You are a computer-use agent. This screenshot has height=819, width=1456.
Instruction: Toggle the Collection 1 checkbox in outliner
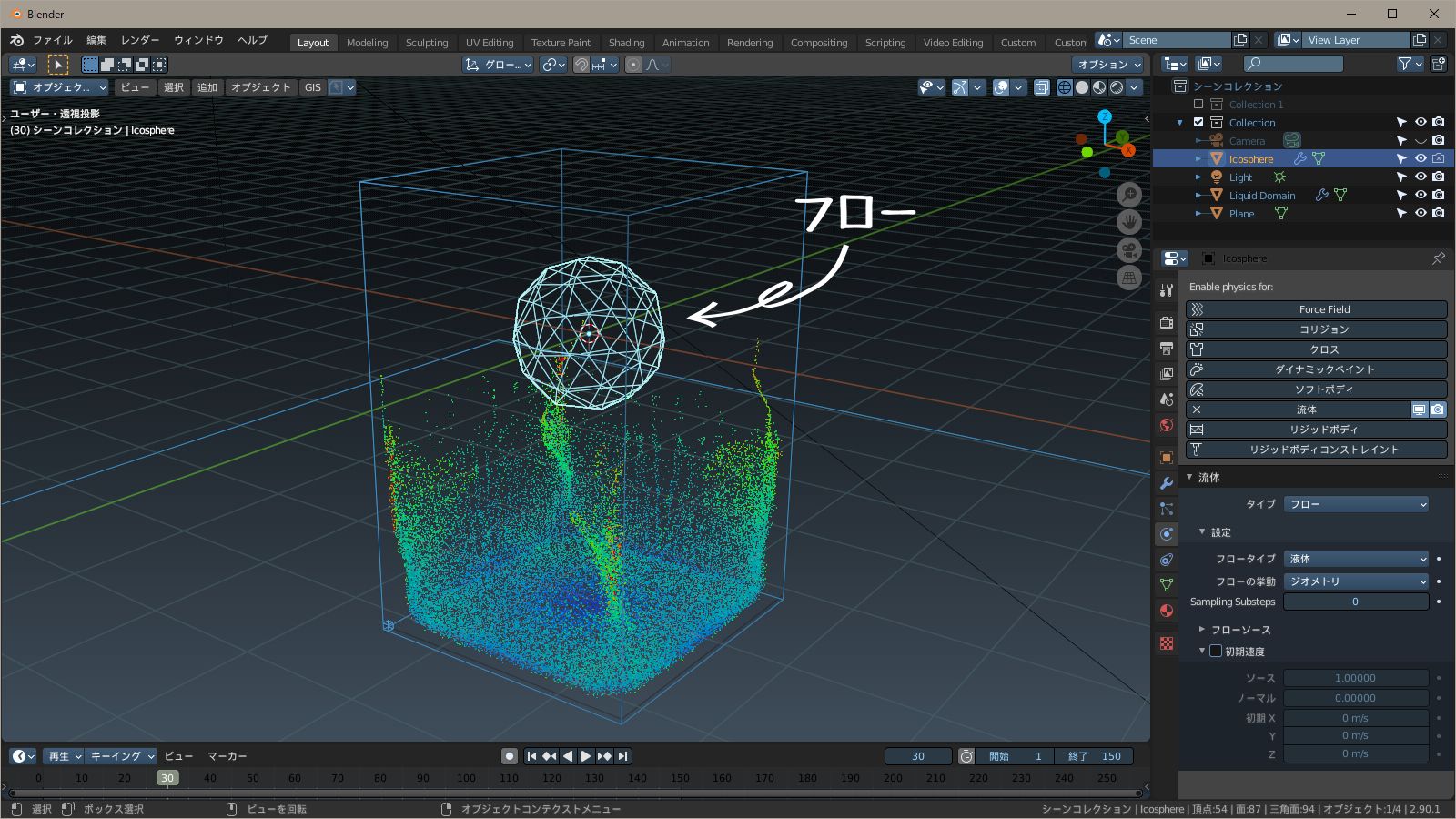(1198, 104)
